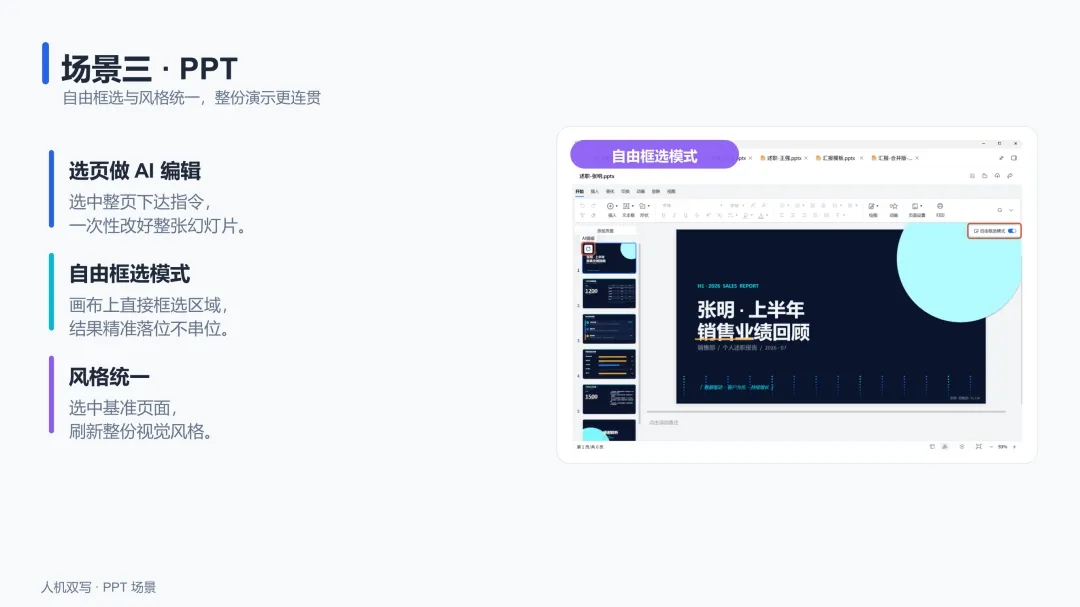Screen dimensions: 1080x607
Task: Click the search magnifier icon in ribbon
Action: click(999, 210)
